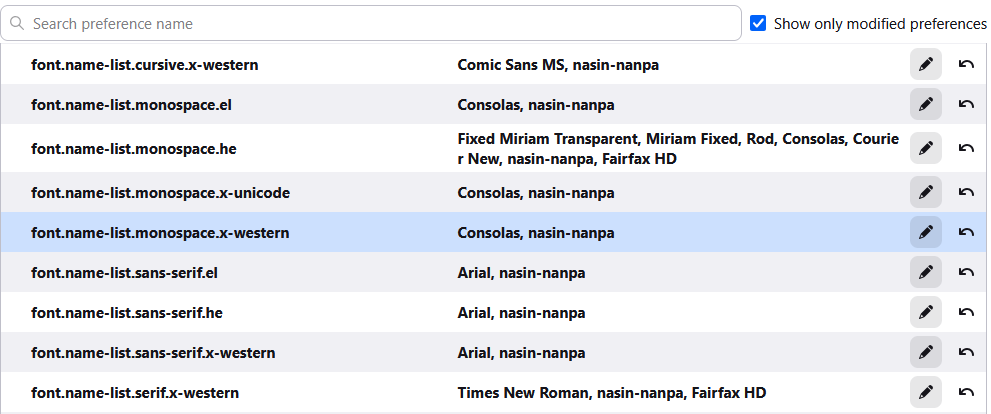Edit the font.name-list.sans-serif.el preference

point(926,272)
